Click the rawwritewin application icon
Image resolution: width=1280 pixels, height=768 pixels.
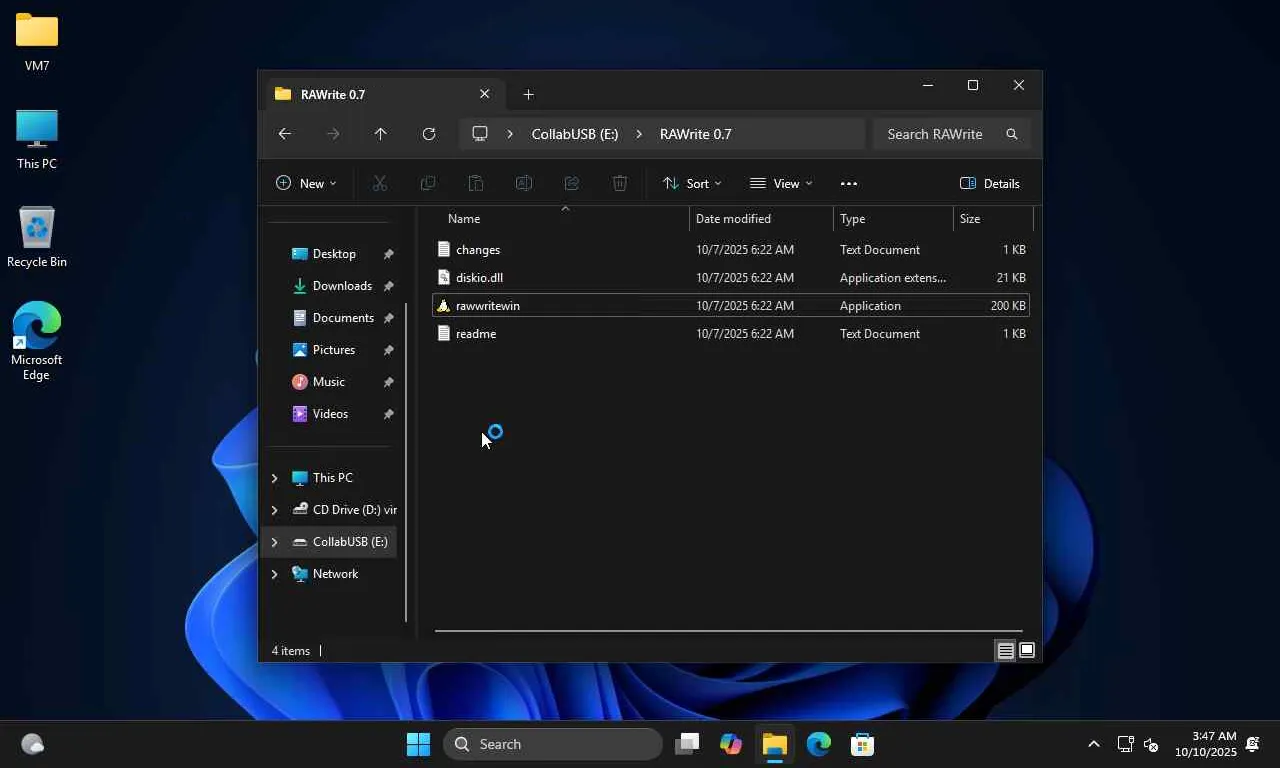tap(443, 306)
